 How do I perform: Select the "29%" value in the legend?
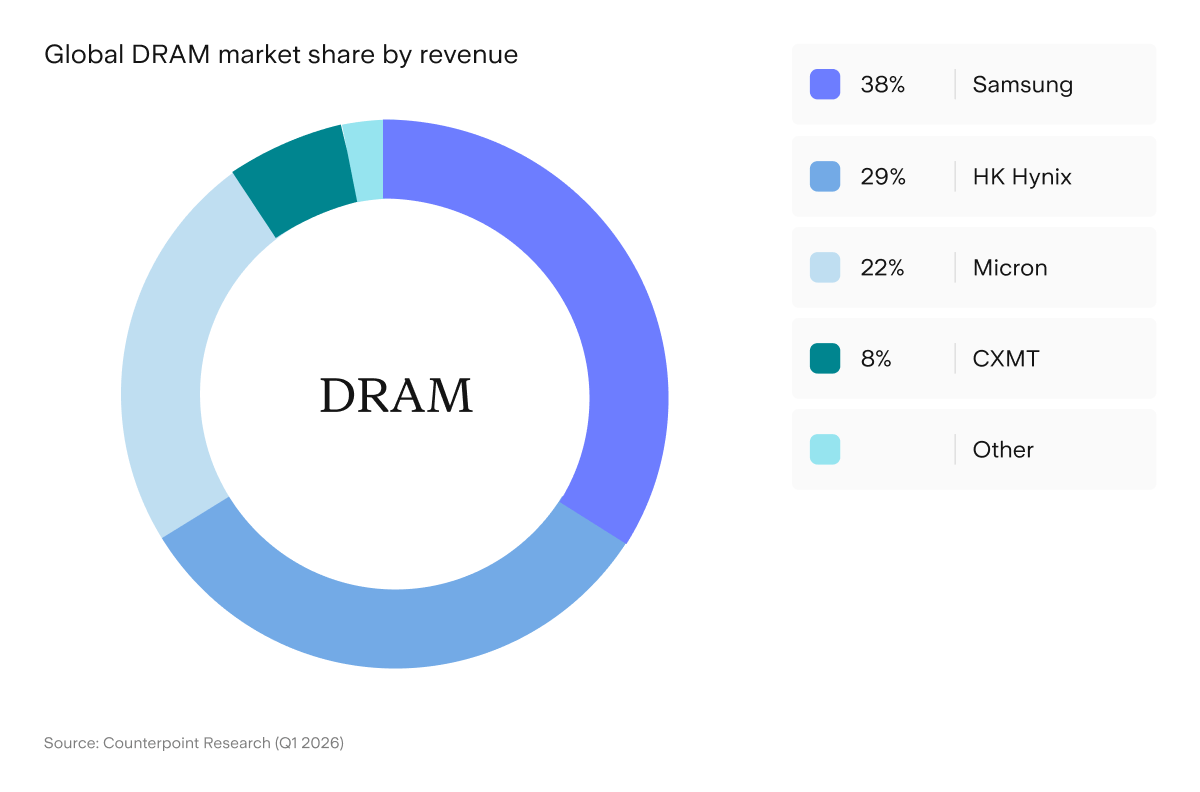point(883,177)
